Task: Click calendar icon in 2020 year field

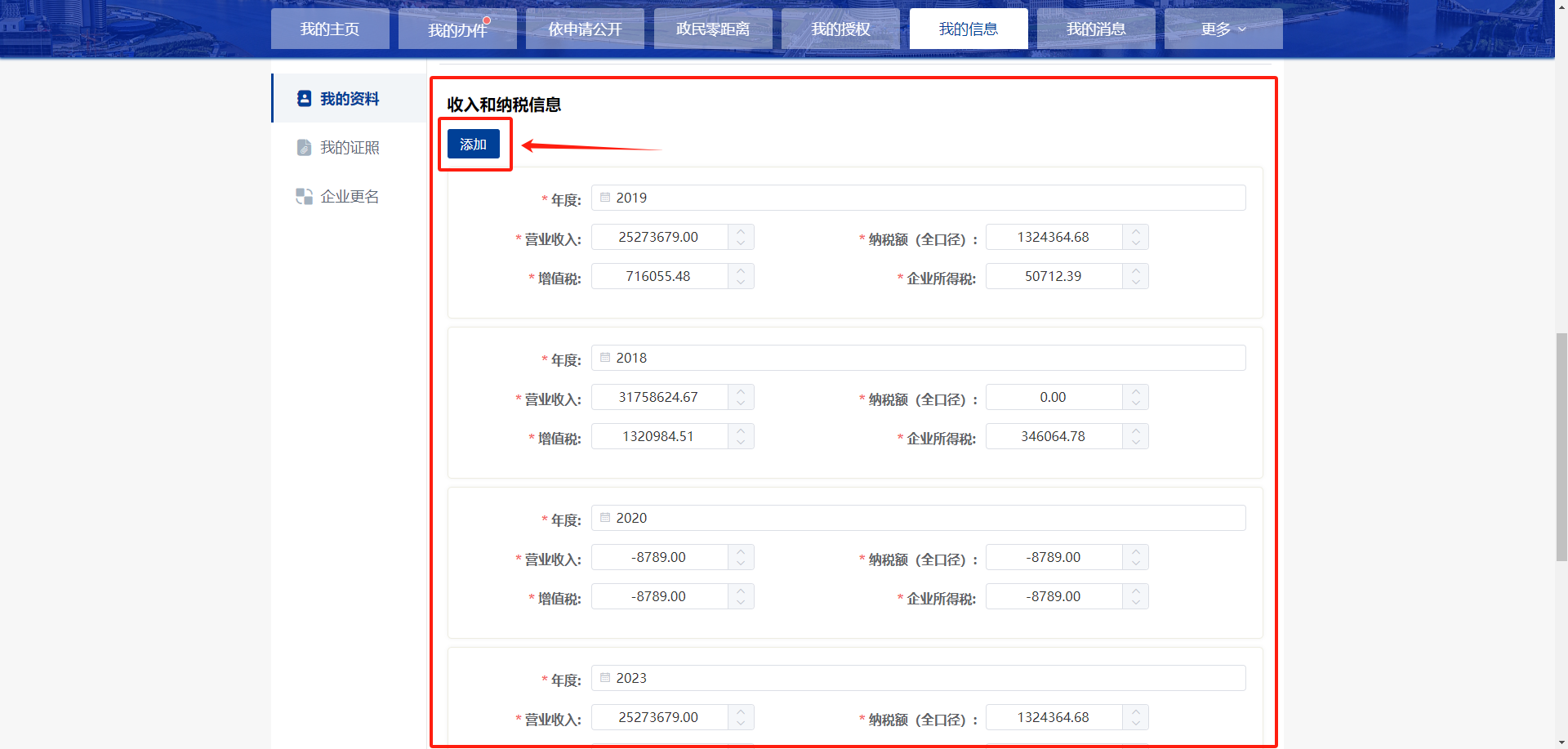Action: (x=605, y=518)
